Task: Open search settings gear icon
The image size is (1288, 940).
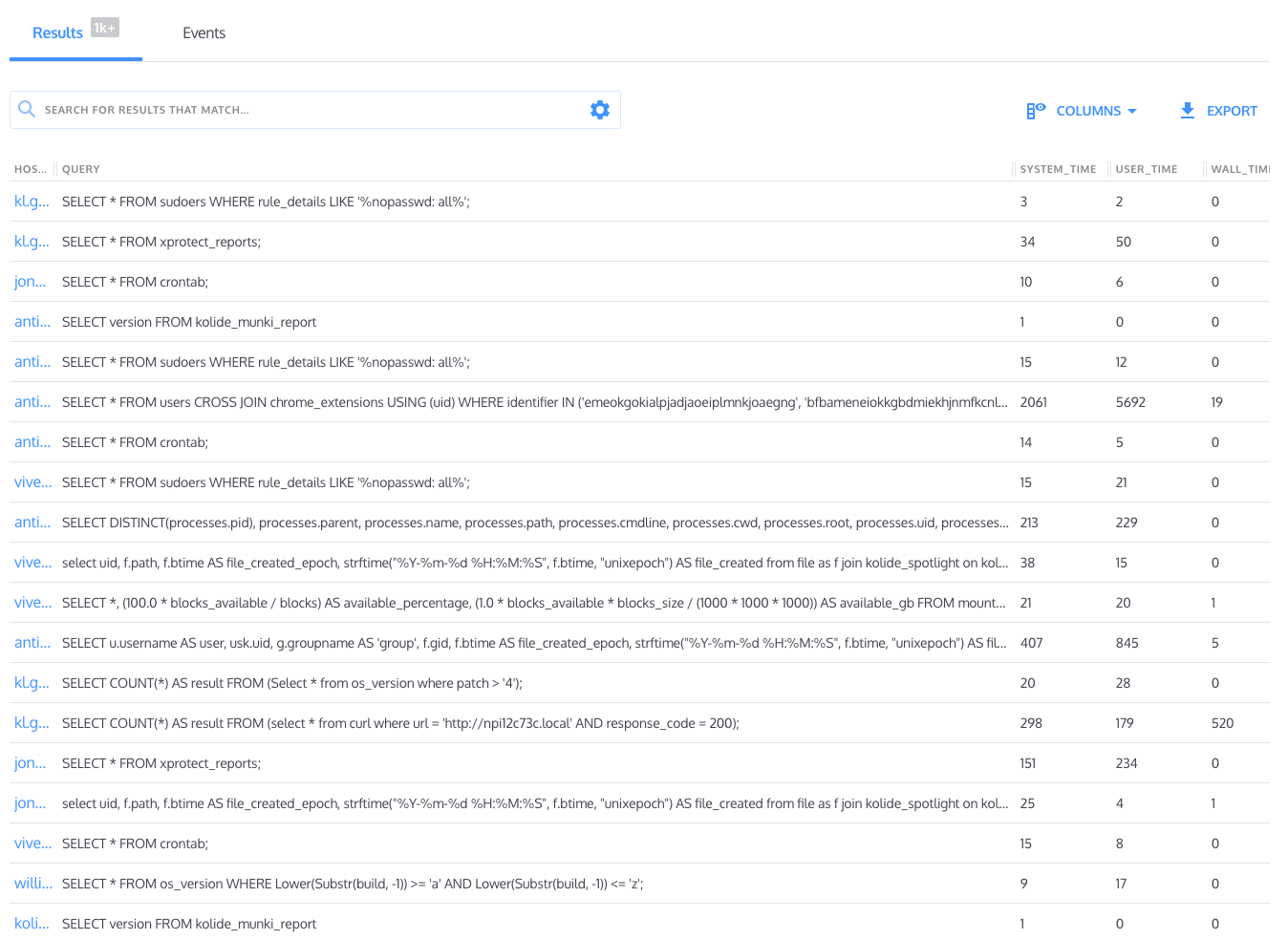Action: click(x=599, y=110)
